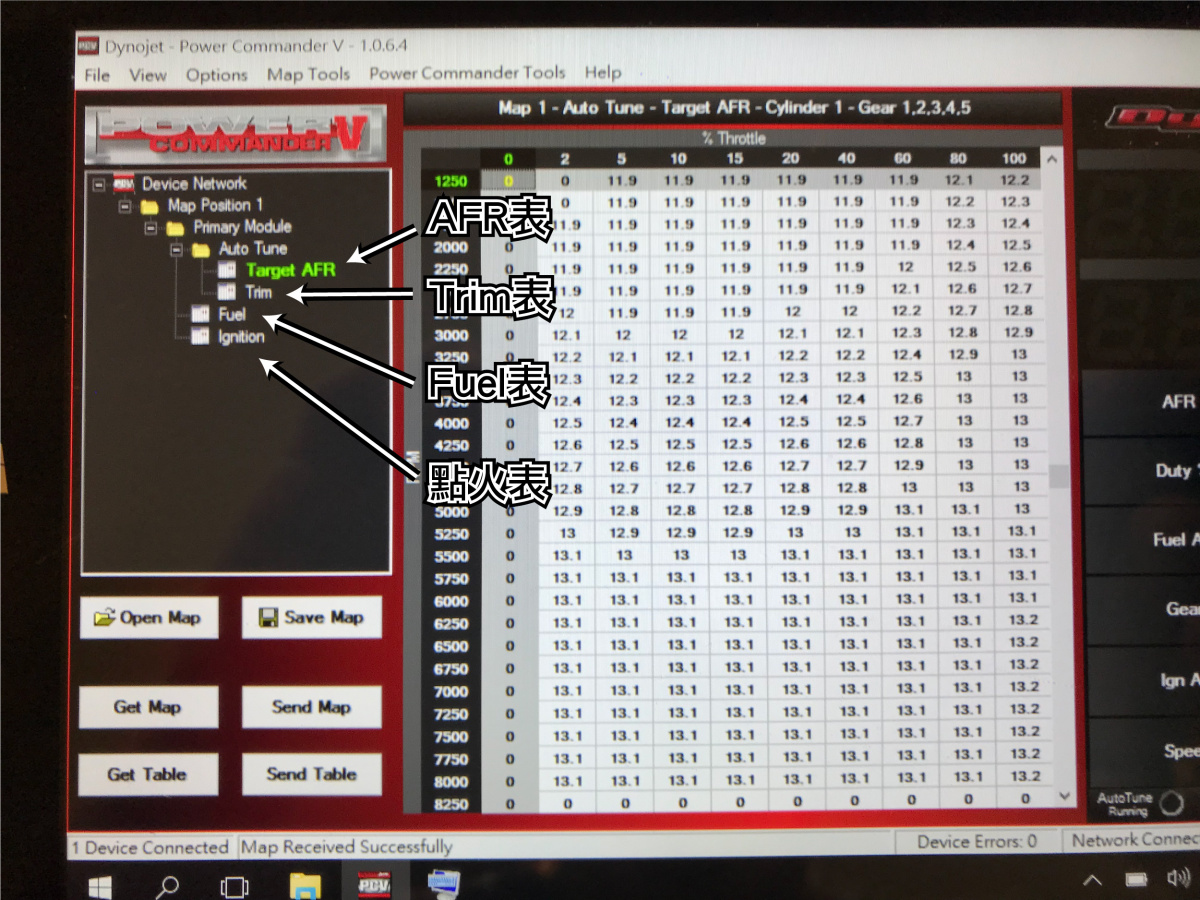Select the 0 % throttle column header
1200x900 pixels.
pyautogui.click(x=508, y=159)
